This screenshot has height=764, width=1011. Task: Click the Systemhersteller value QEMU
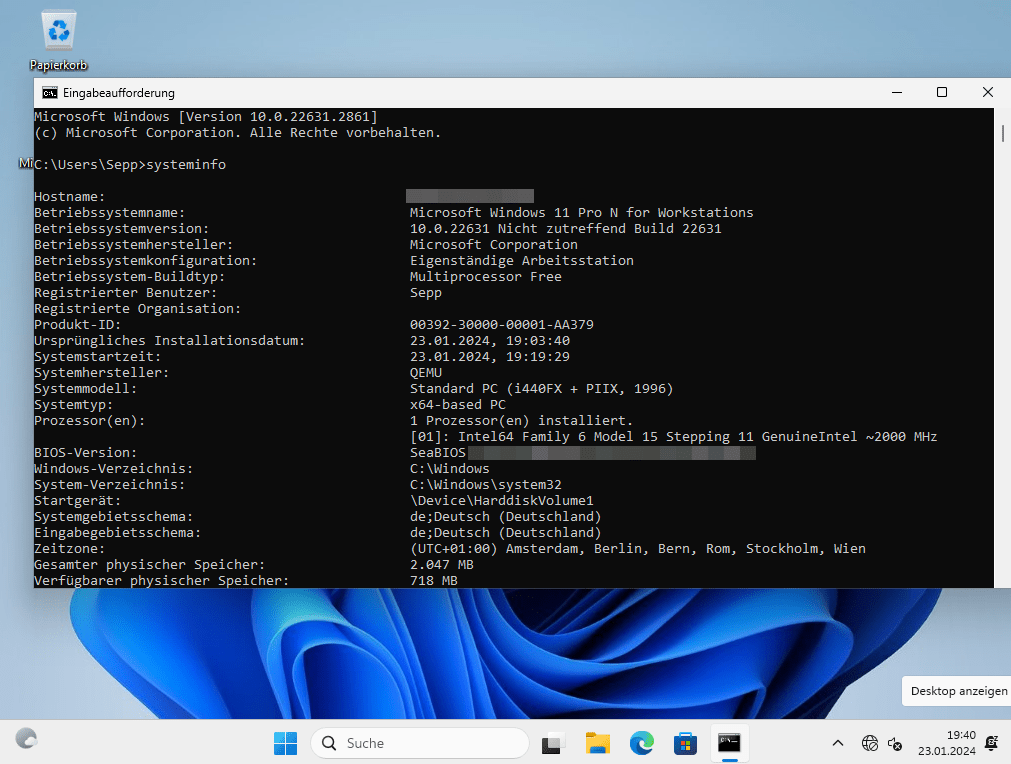426,373
